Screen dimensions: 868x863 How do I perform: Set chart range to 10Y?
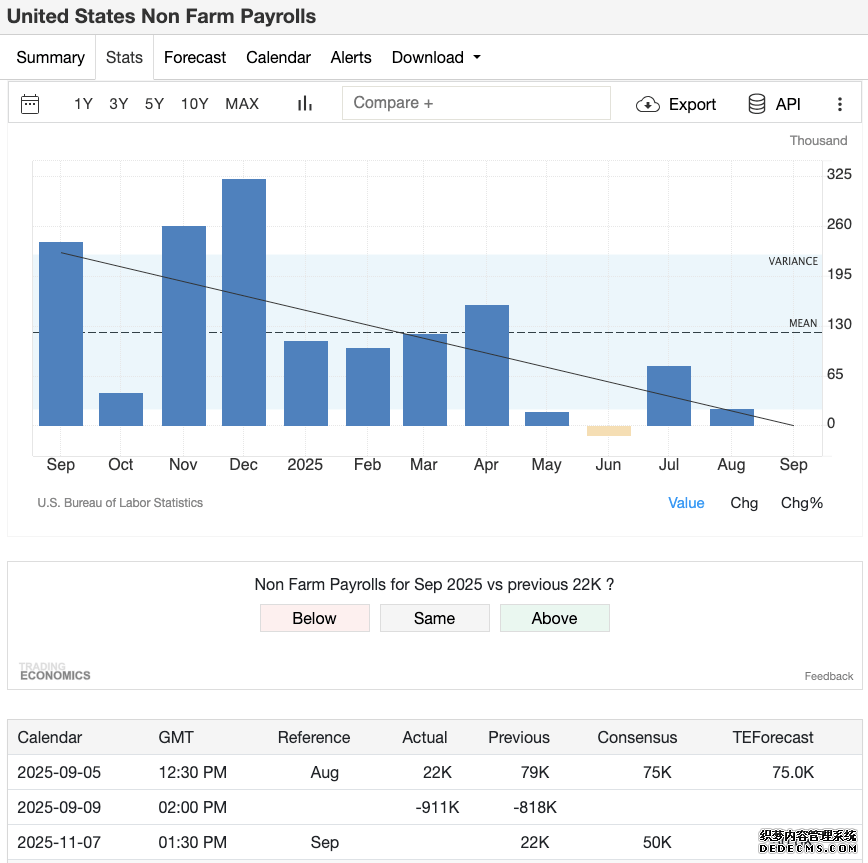pos(195,104)
